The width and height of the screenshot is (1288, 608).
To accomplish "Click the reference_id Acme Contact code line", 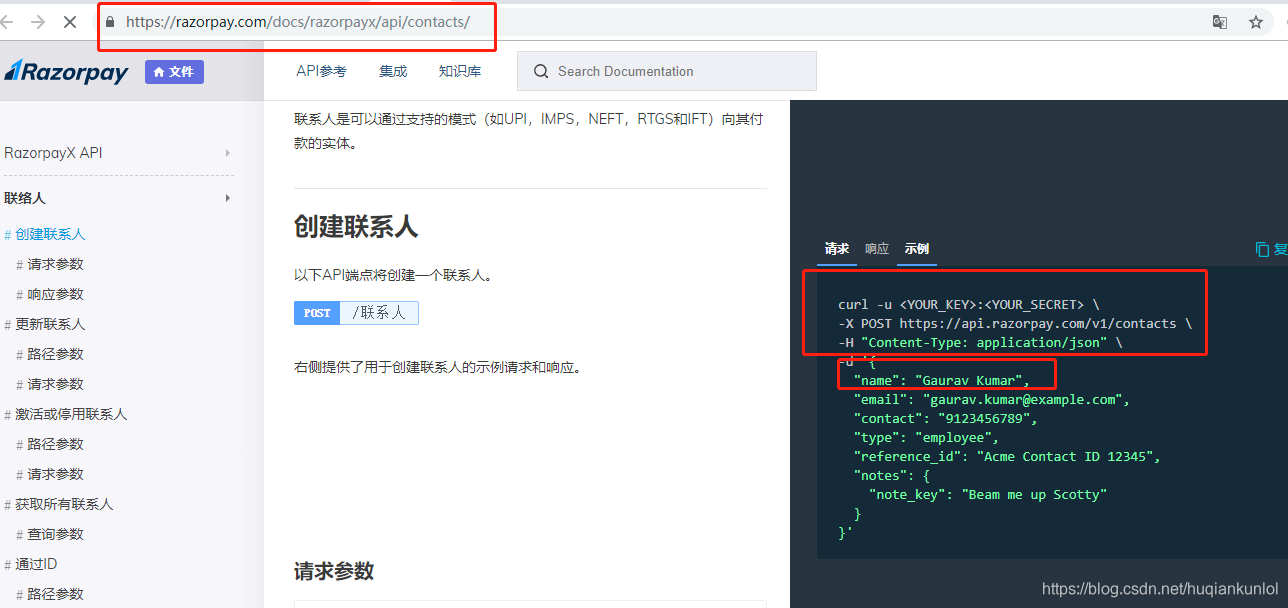I will coord(1007,456).
